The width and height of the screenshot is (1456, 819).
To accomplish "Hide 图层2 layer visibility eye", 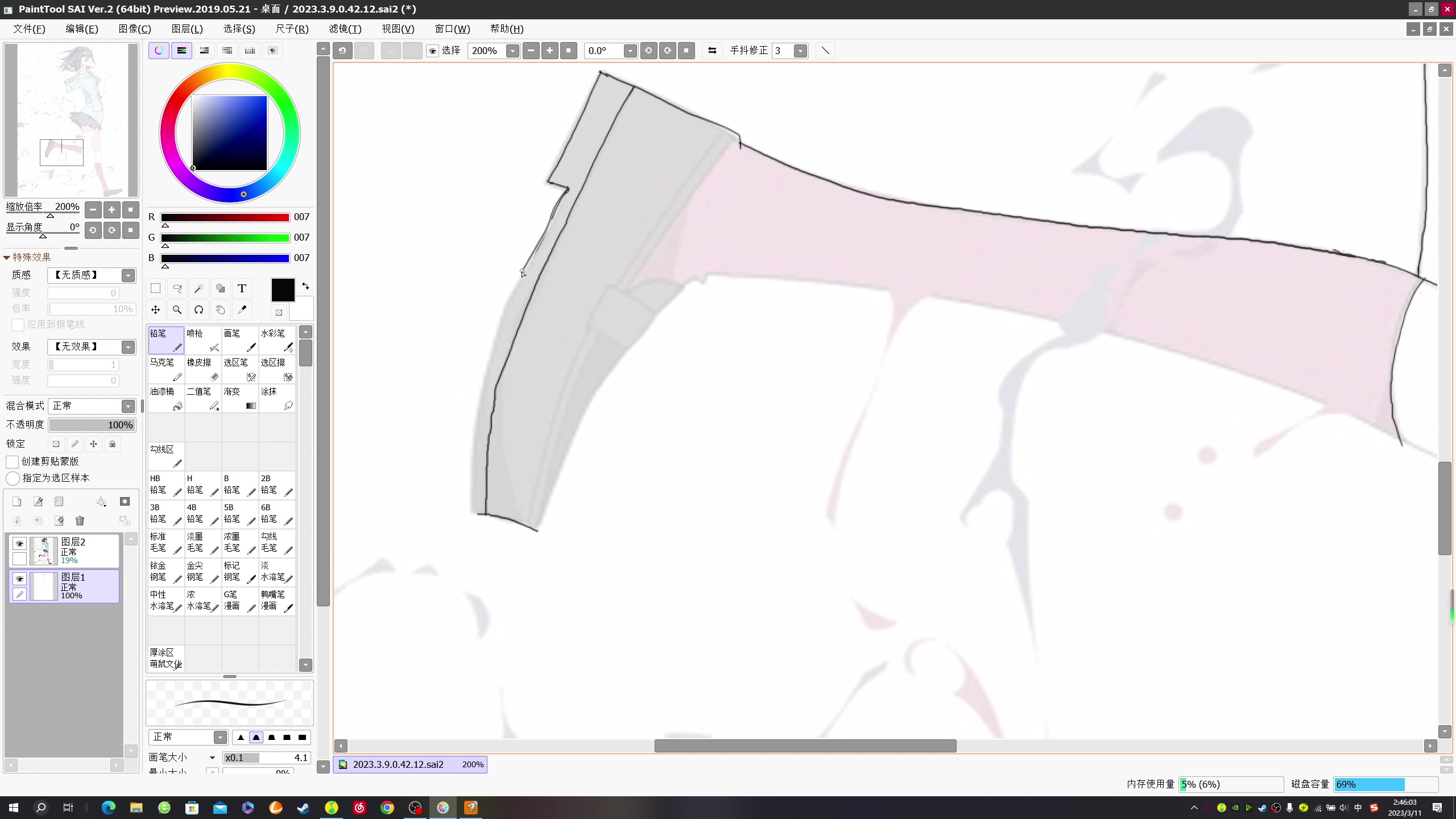I will click(x=19, y=544).
